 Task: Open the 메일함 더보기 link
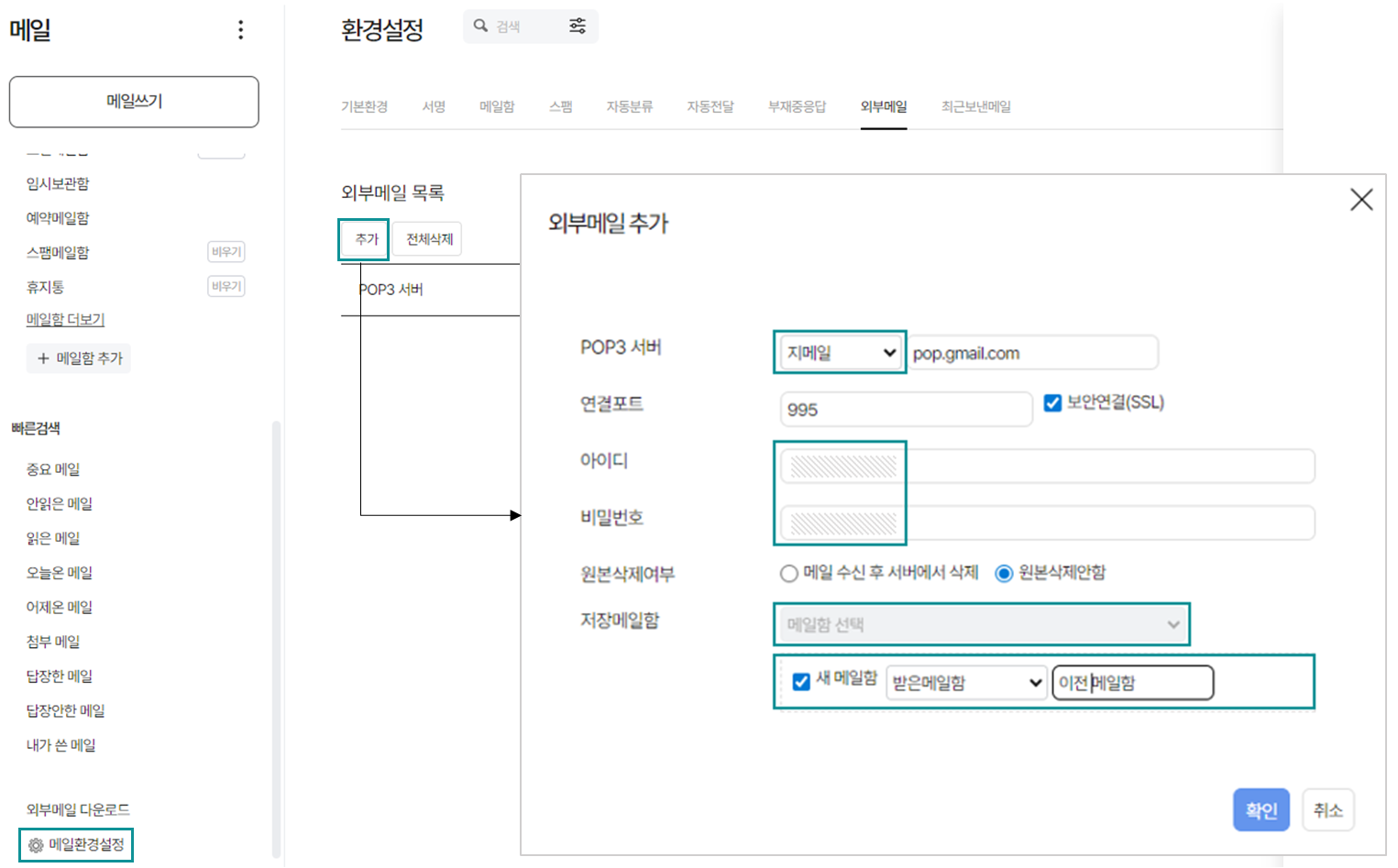65,319
